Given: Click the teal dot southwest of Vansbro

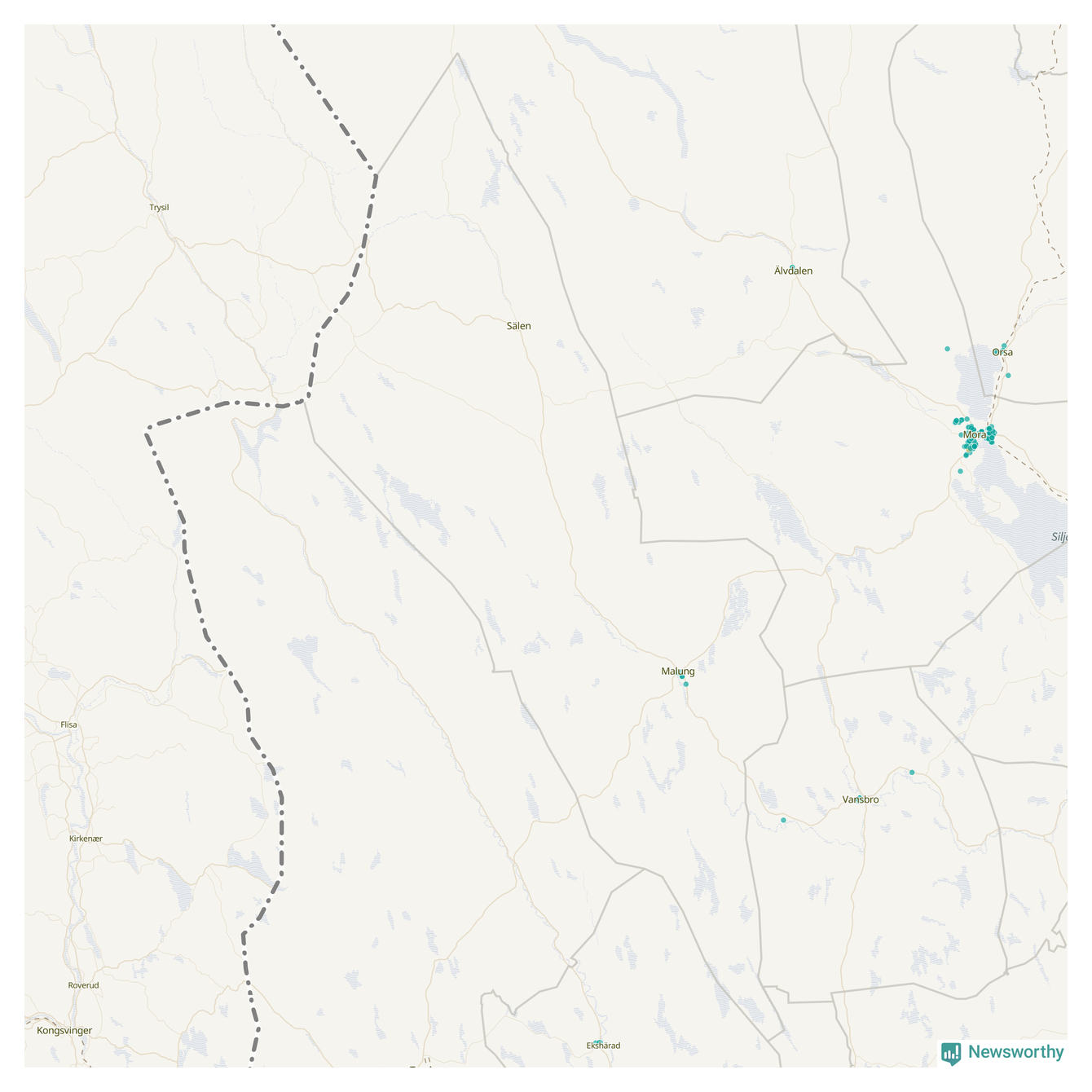Looking at the screenshot, I should [783, 821].
